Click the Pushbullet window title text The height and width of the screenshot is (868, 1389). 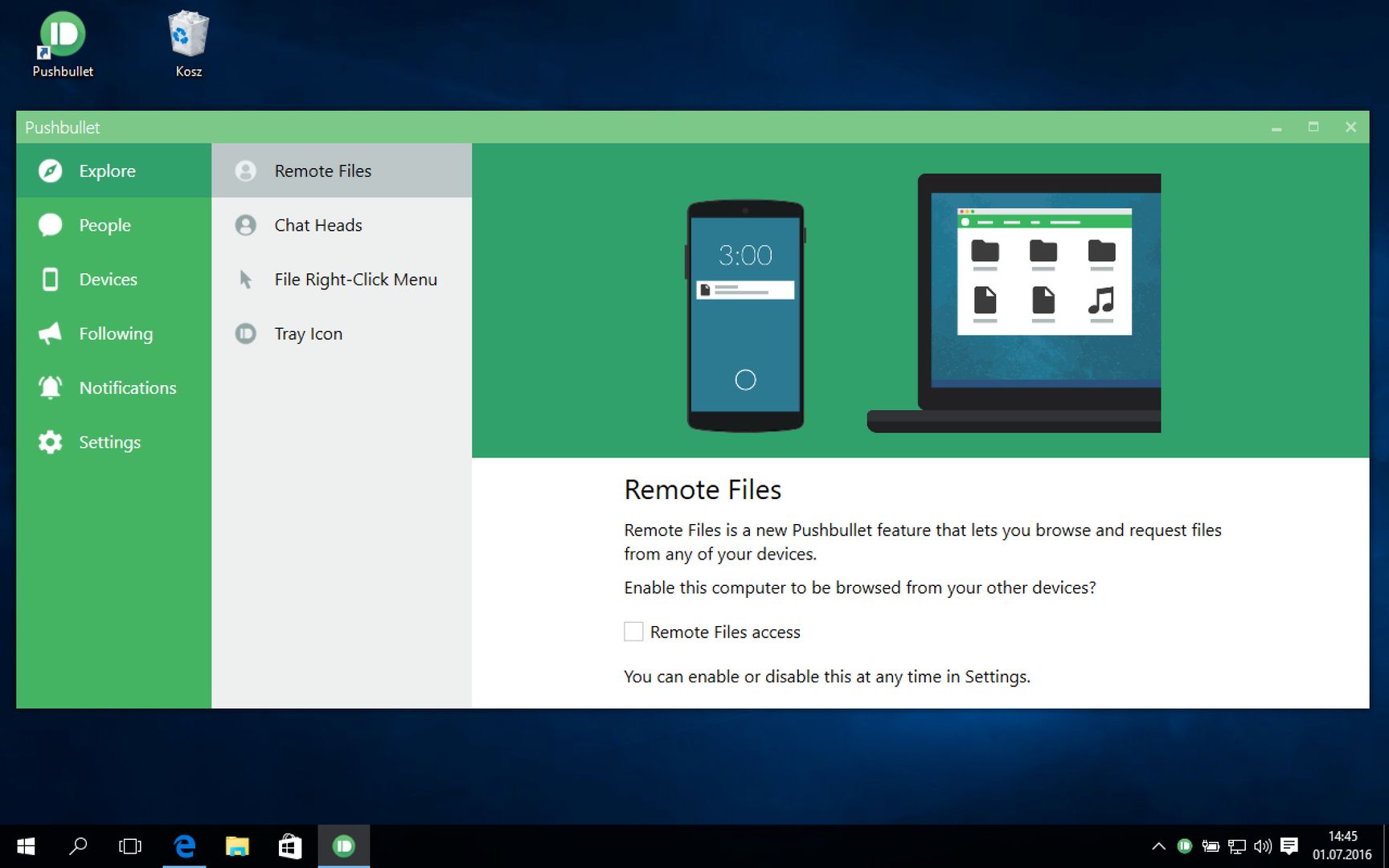pos(63,127)
